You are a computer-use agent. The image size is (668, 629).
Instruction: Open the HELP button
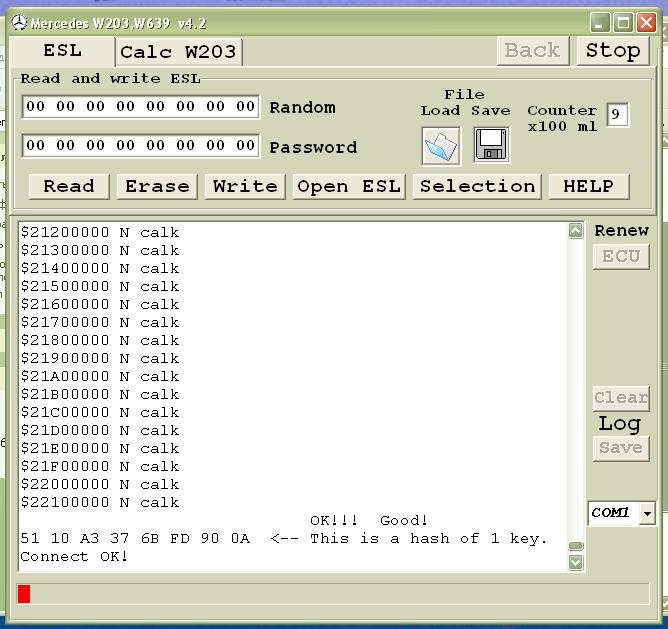(589, 186)
